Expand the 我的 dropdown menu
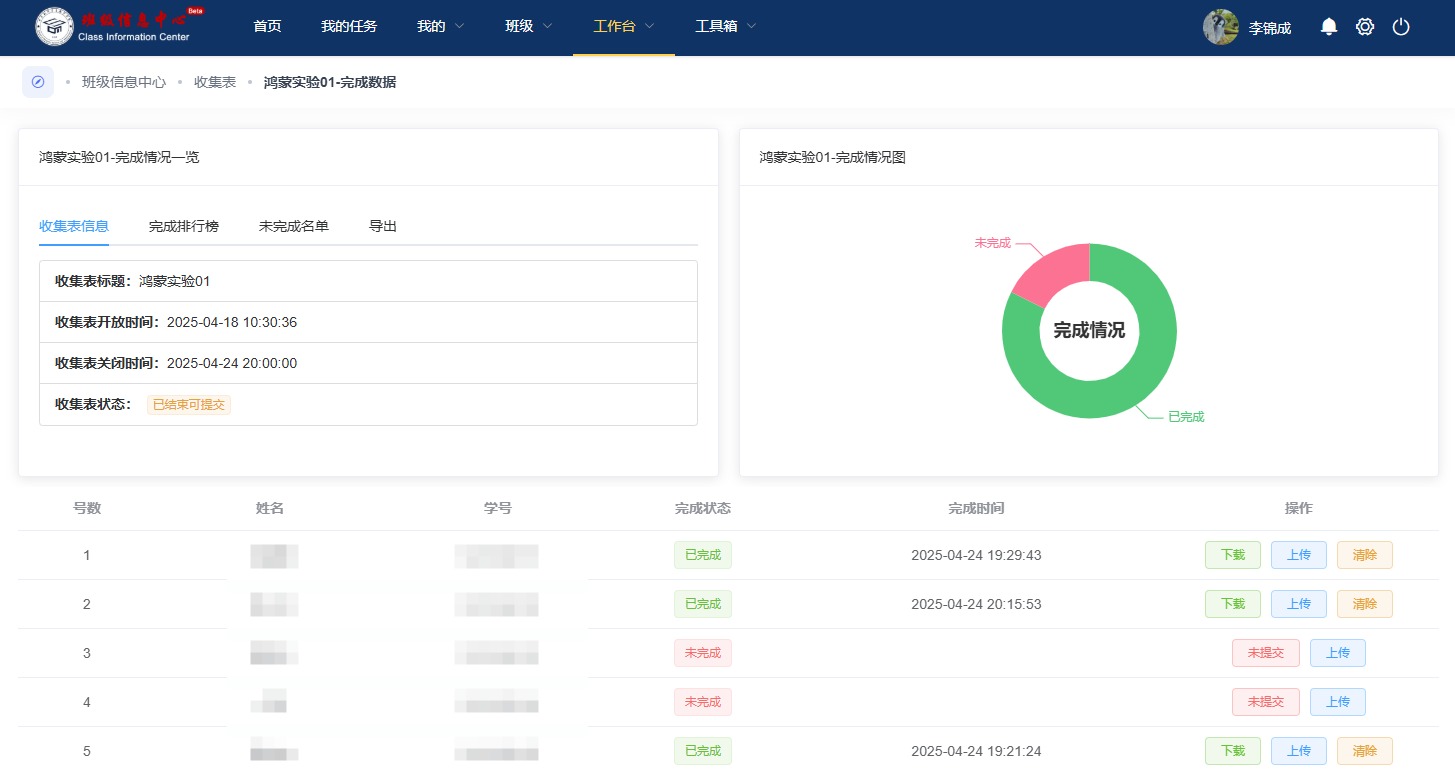1455x770 pixels. (x=441, y=26)
